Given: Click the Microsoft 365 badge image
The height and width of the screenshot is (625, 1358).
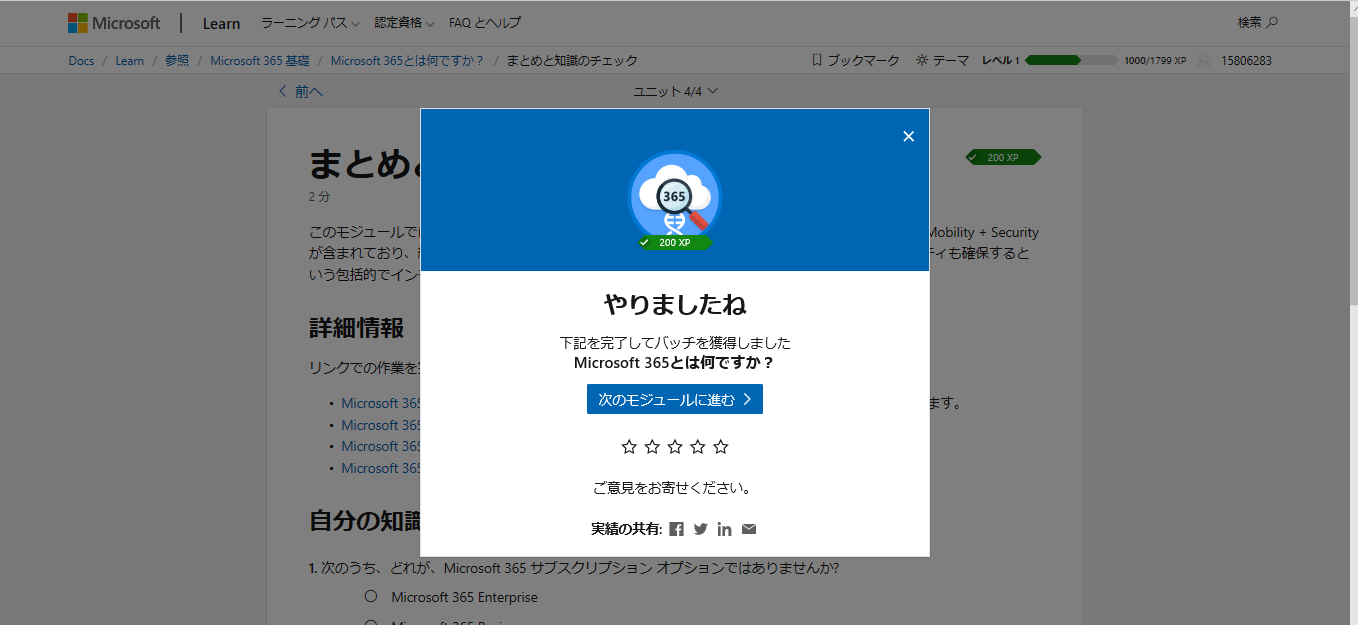Looking at the screenshot, I should (x=675, y=198).
